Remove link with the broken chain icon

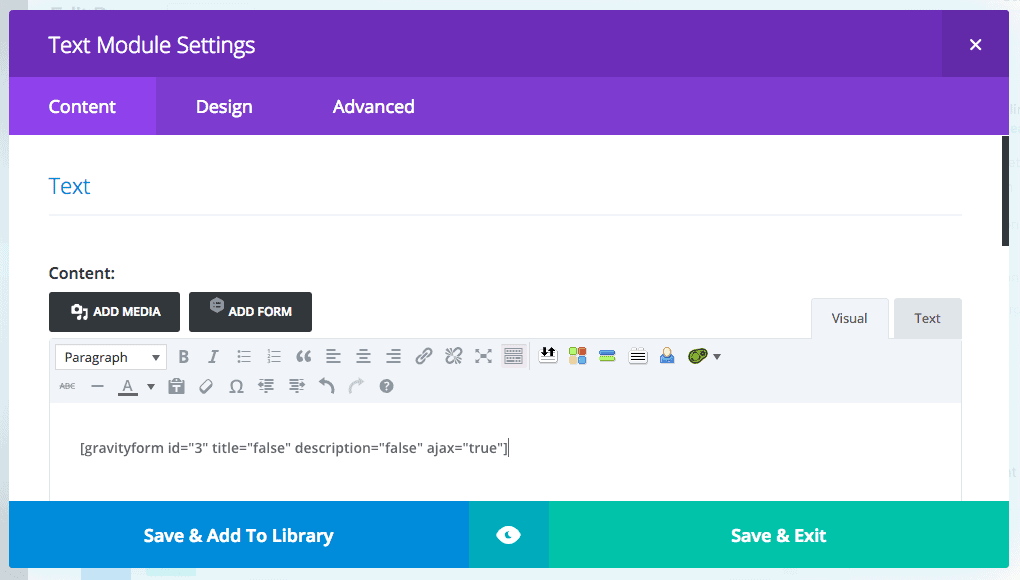coord(453,356)
